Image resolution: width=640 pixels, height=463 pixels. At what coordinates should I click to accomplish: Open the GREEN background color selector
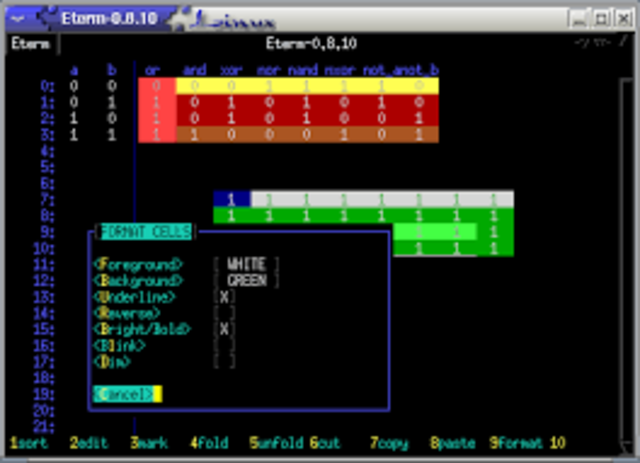tap(247, 281)
